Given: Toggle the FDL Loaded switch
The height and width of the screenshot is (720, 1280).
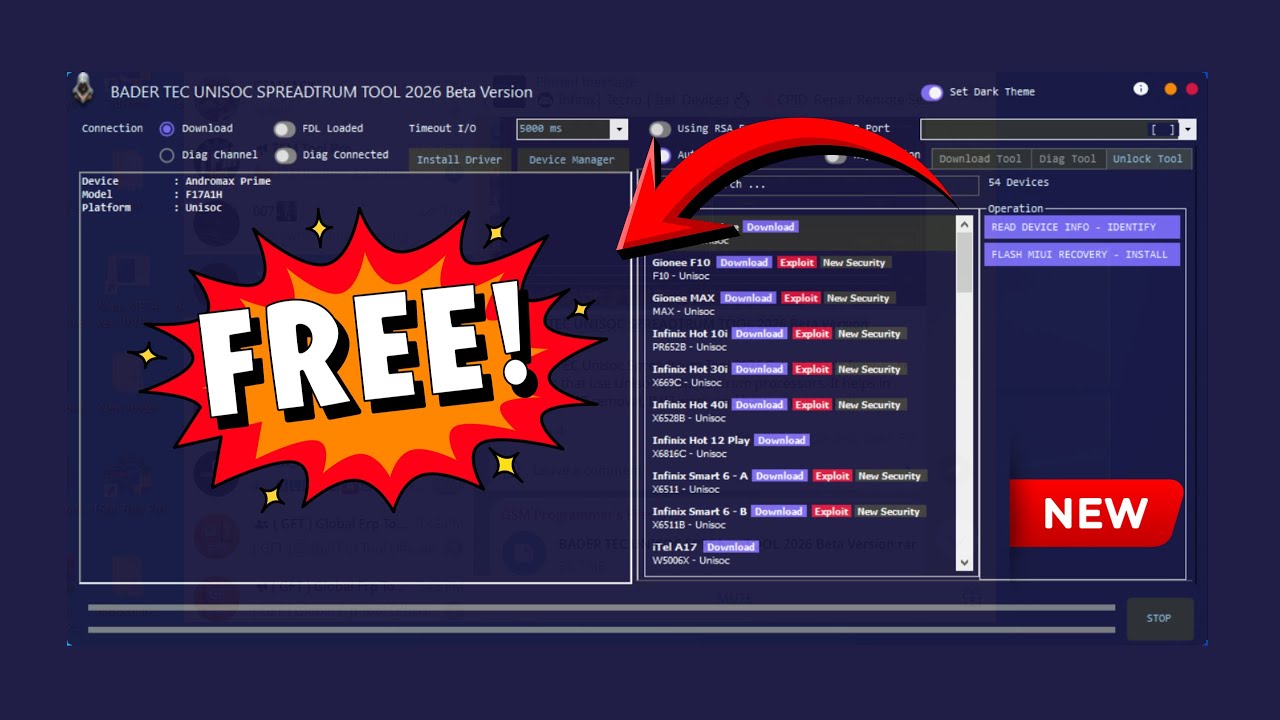Looking at the screenshot, I should point(285,129).
